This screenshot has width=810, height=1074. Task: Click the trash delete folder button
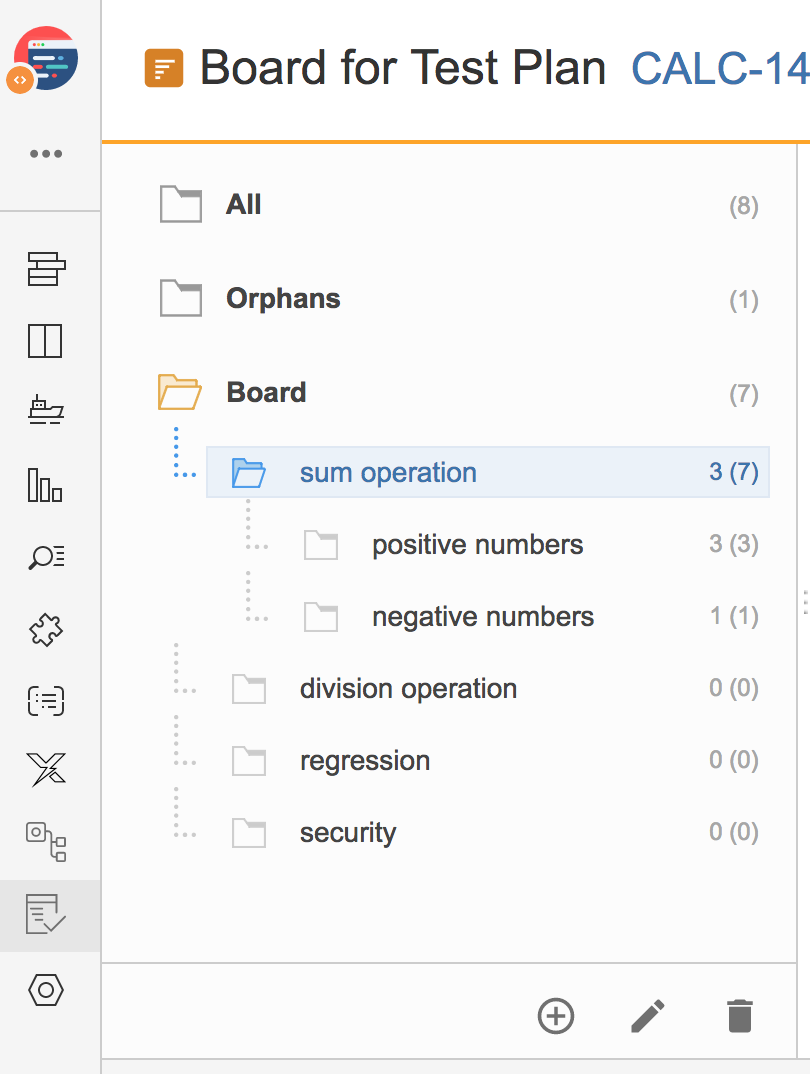tap(739, 1015)
